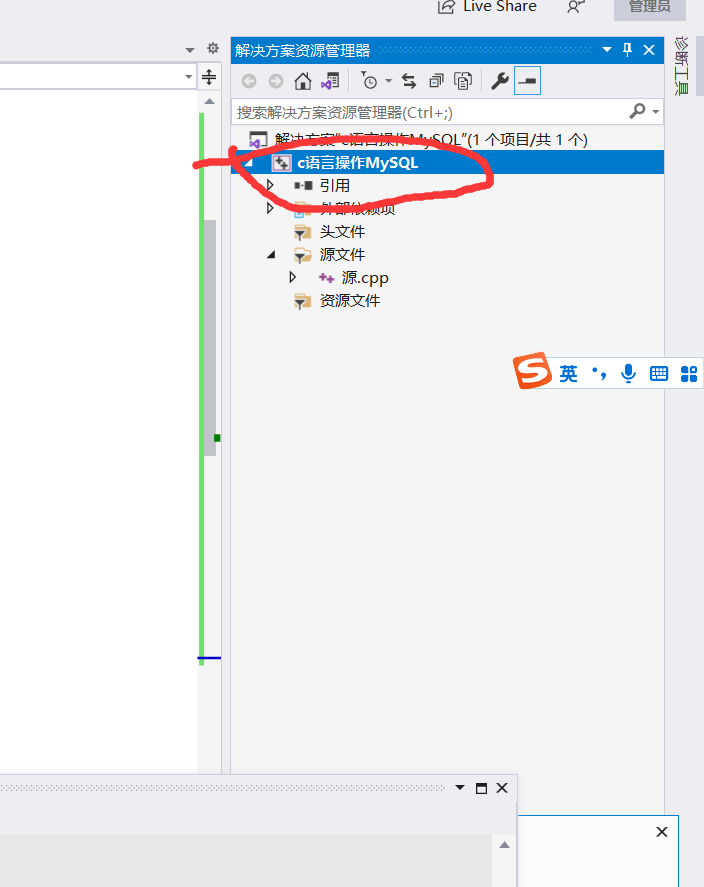Click the sync with active document icon
The width and height of the screenshot is (704, 887).
[409, 81]
